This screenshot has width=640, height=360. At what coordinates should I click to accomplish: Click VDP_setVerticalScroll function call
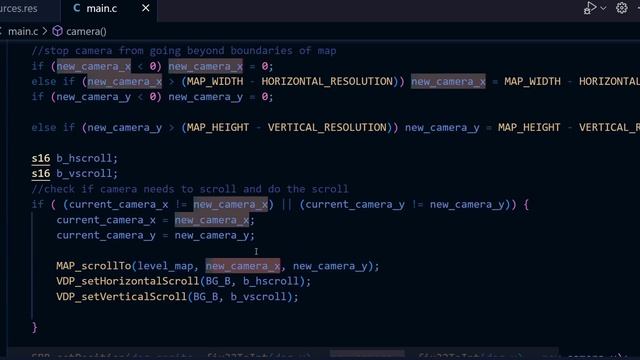121,297
